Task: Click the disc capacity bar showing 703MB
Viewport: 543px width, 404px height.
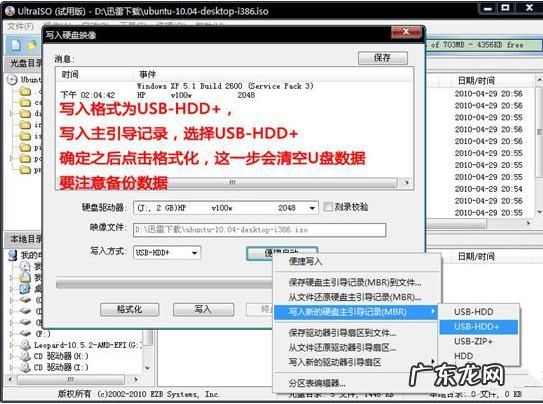Action: point(483,45)
